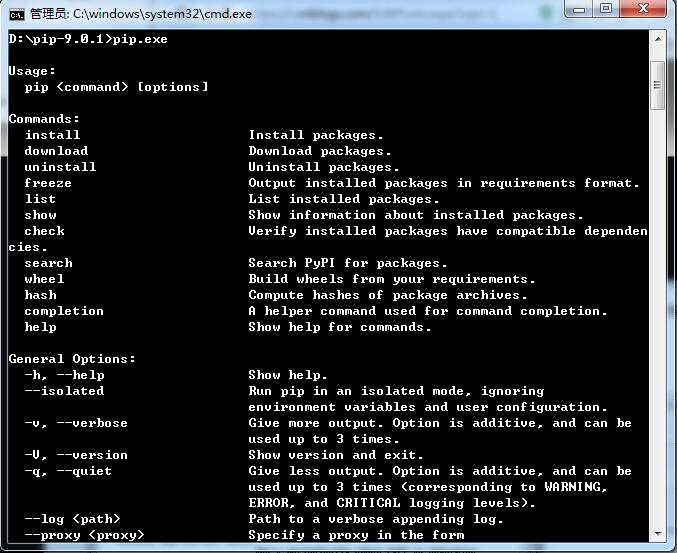Click the 'General Options:' heading
The image size is (677, 553).
coord(72,359)
